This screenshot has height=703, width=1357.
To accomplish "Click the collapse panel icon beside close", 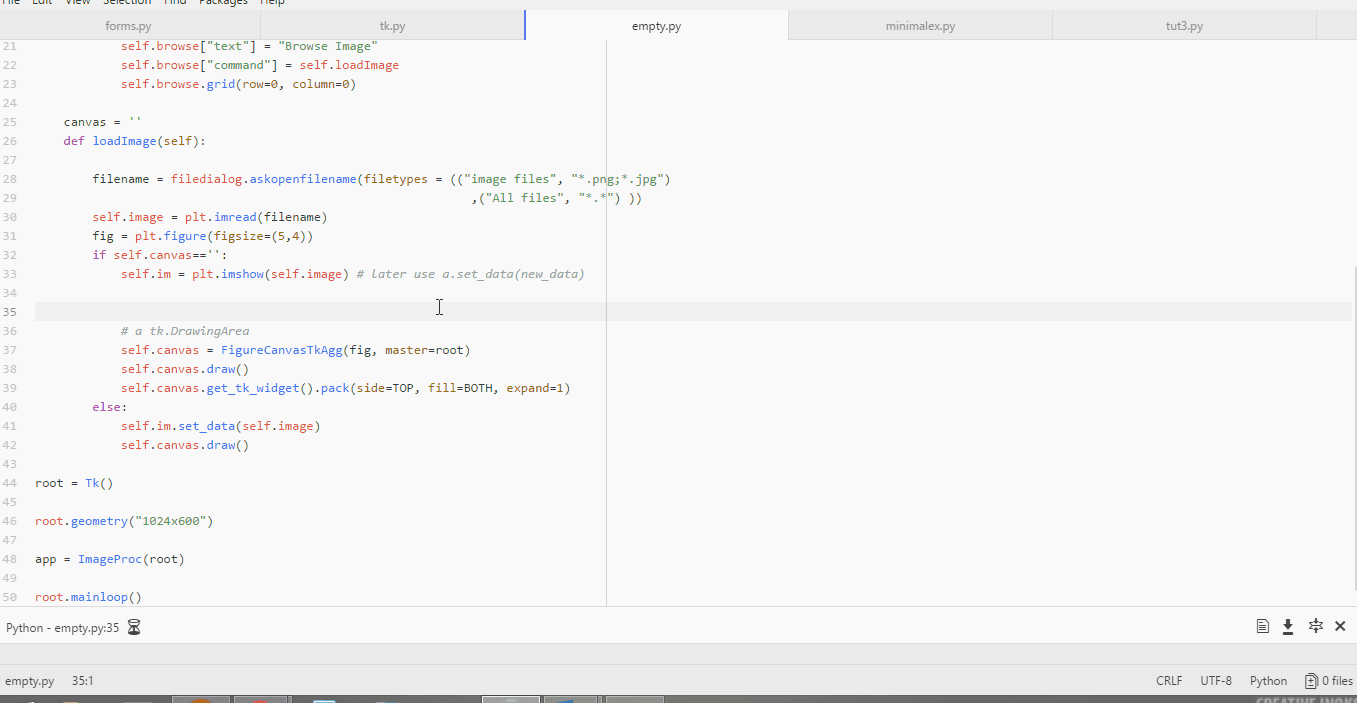I will point(1316,626).
